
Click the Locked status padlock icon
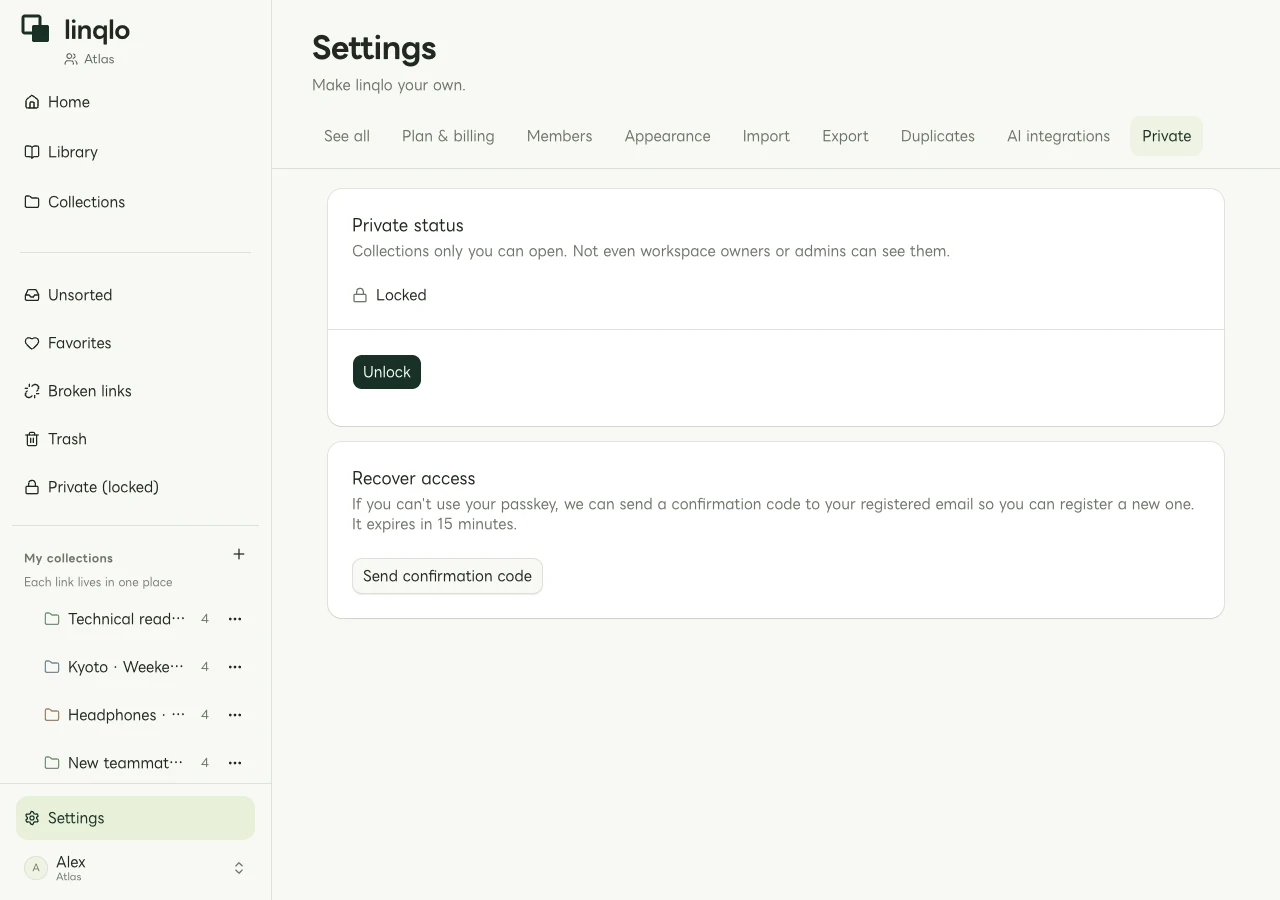(x=360, y=295)
